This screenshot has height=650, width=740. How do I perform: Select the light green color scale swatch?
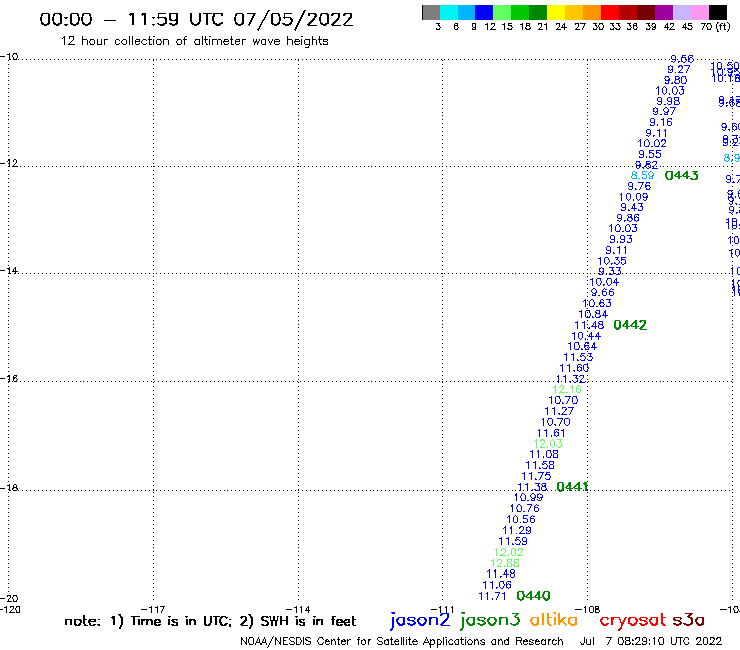[502, 12]
